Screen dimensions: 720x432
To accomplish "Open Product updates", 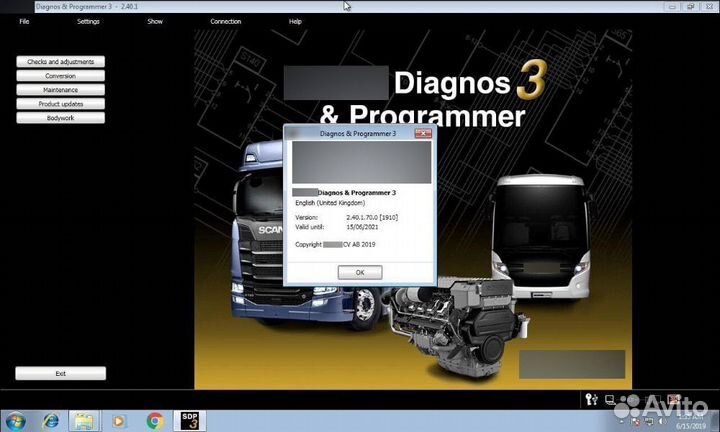I will (61, 104).
